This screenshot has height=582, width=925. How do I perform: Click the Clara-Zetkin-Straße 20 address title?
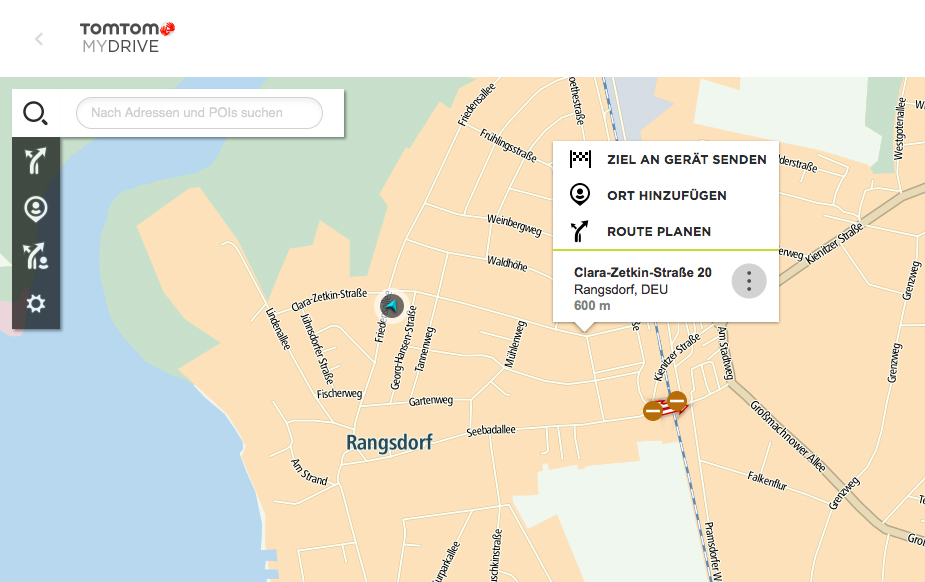(x=642, y=272)
